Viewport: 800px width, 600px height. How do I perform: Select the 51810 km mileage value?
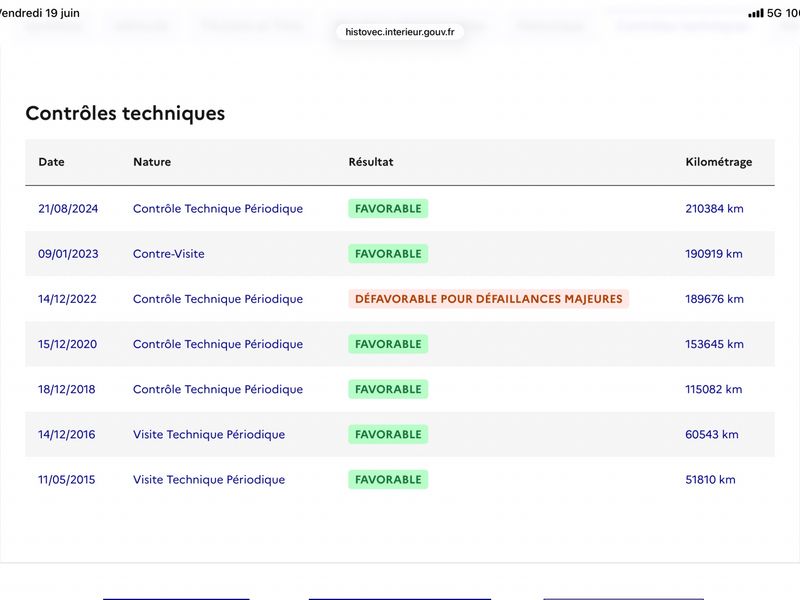point(710,480)
